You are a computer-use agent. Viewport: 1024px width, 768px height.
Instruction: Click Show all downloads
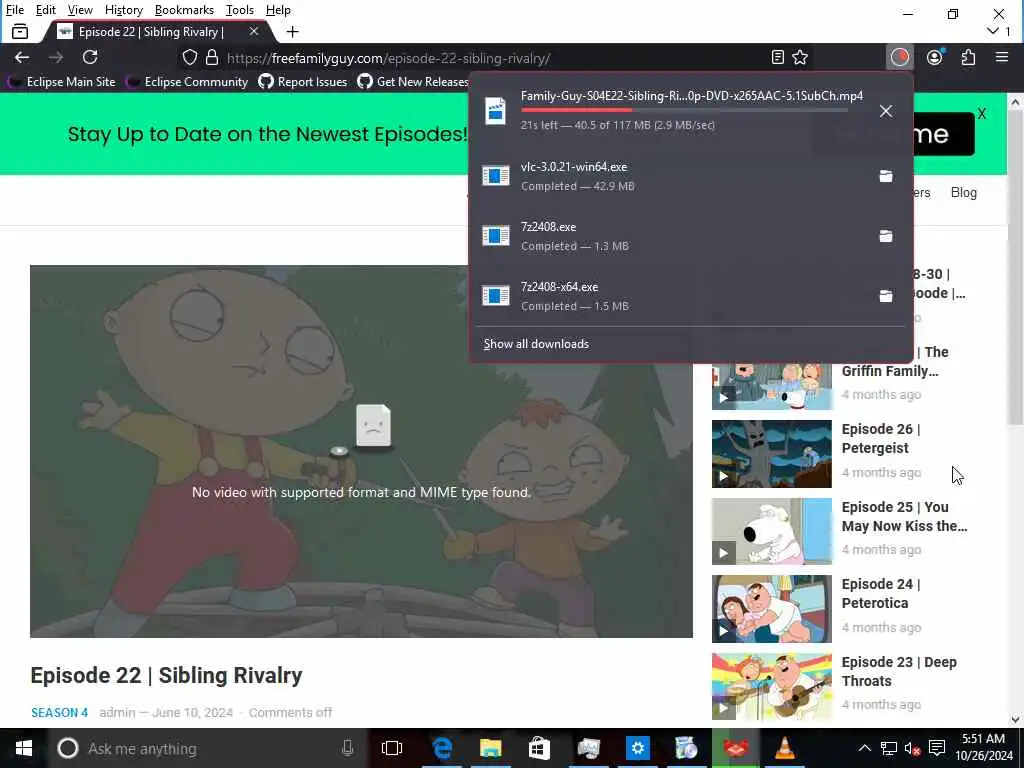coord(536,344)
